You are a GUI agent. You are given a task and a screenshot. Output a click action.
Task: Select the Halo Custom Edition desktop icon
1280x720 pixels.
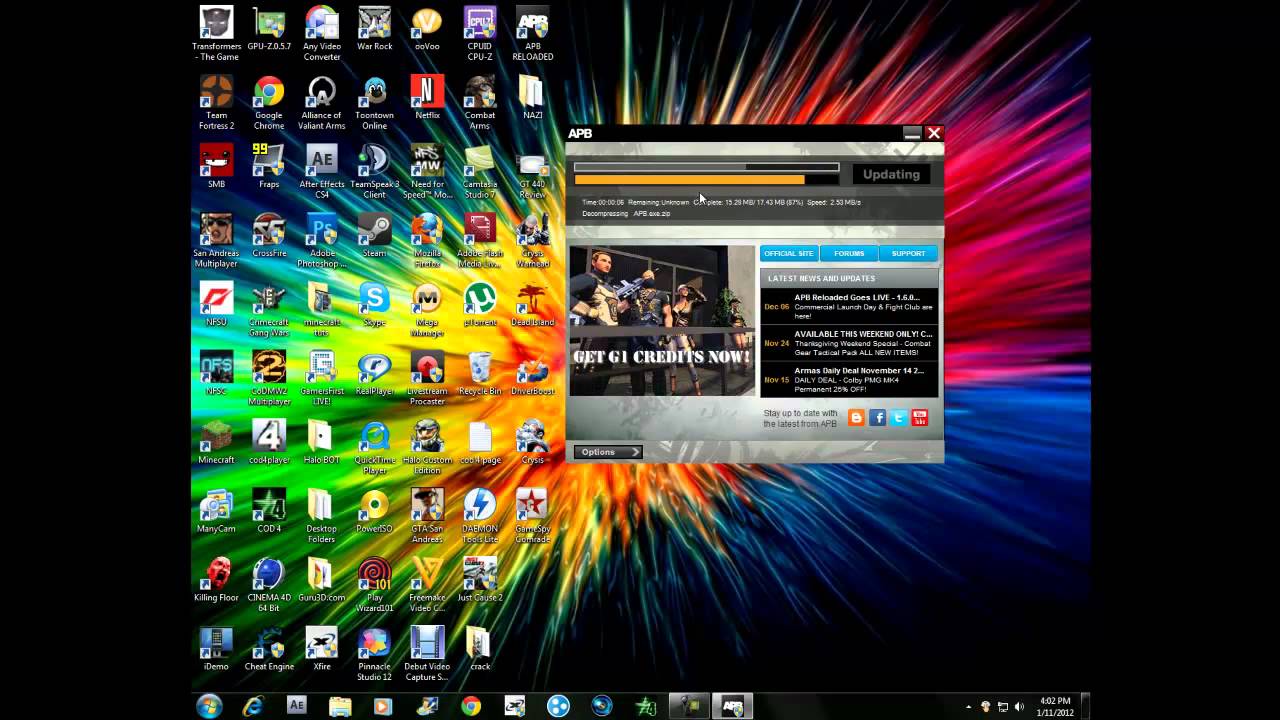(427, 448)
